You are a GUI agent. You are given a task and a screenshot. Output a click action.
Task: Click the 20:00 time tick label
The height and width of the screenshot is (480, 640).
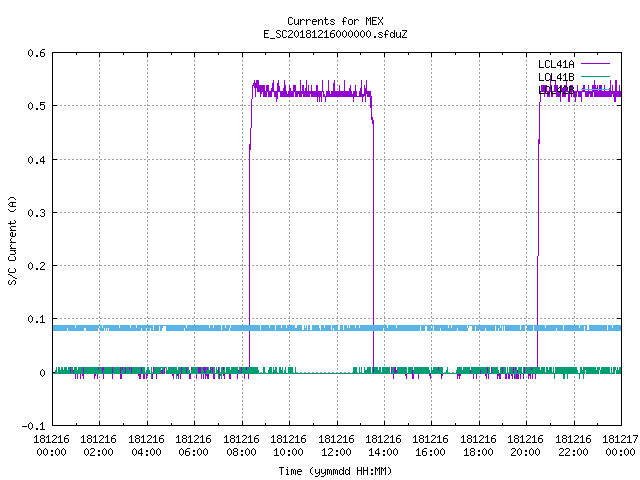point(525,452)
